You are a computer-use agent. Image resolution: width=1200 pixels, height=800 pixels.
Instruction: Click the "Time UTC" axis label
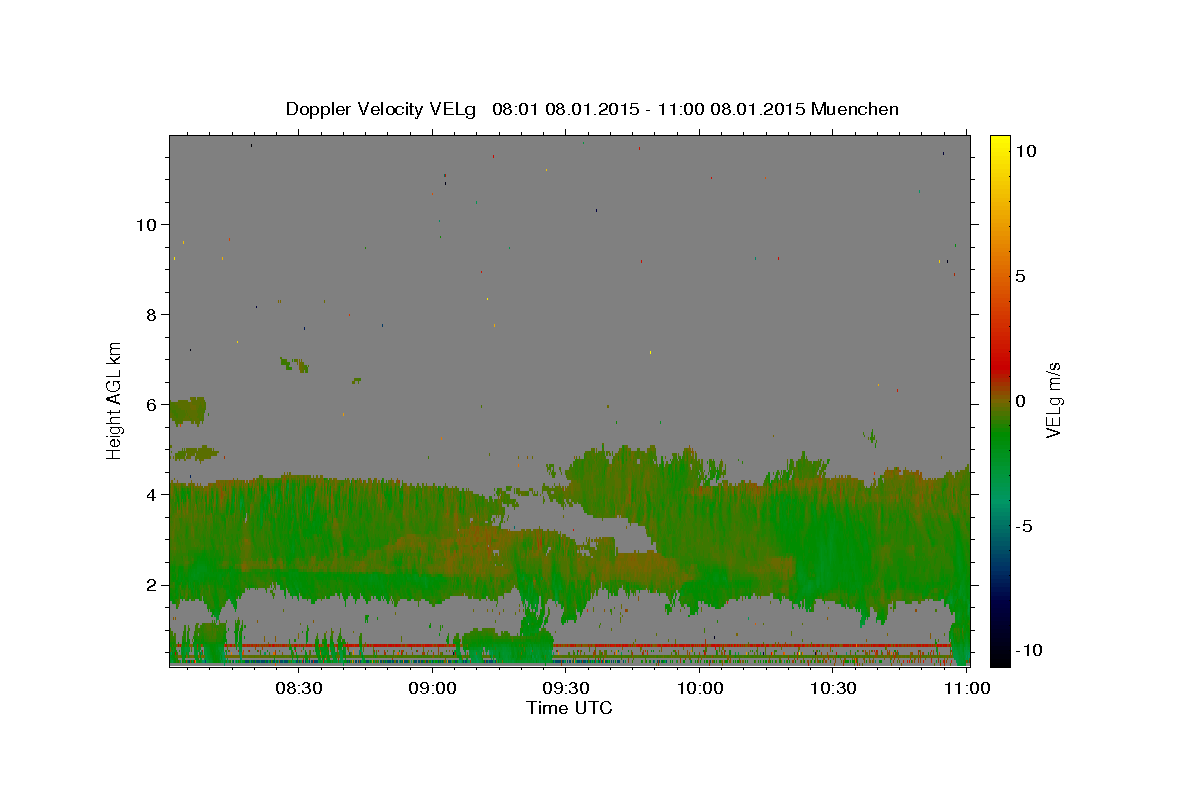click(569, 708)
